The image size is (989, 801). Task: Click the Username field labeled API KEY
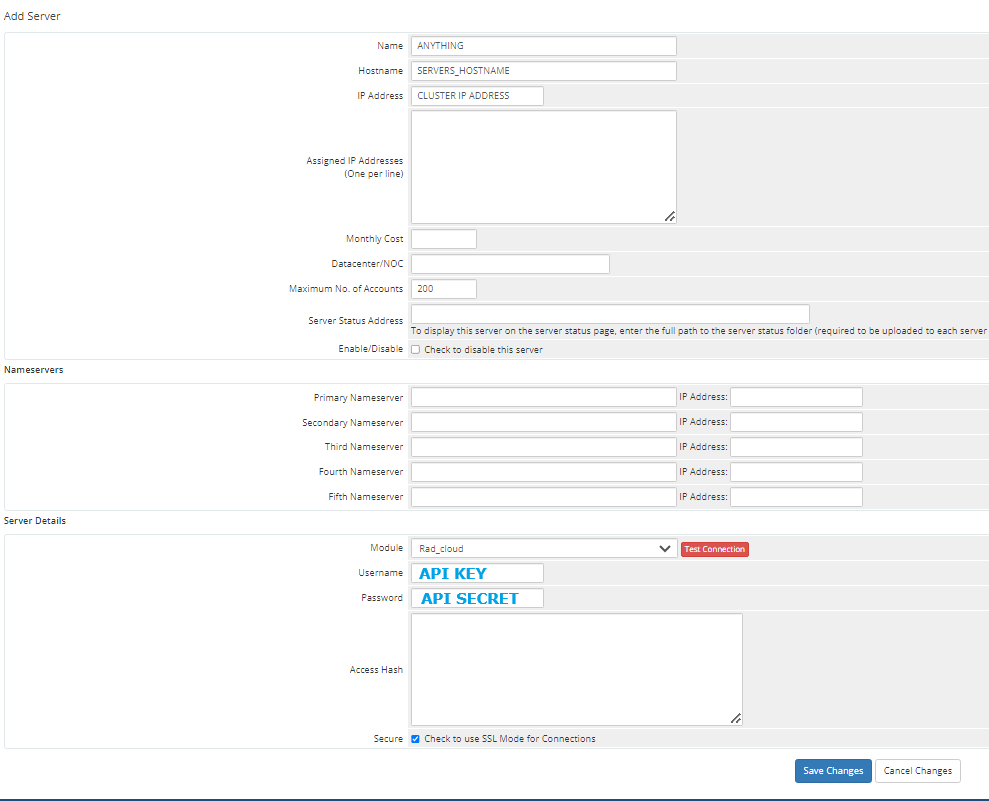point(477,573)
